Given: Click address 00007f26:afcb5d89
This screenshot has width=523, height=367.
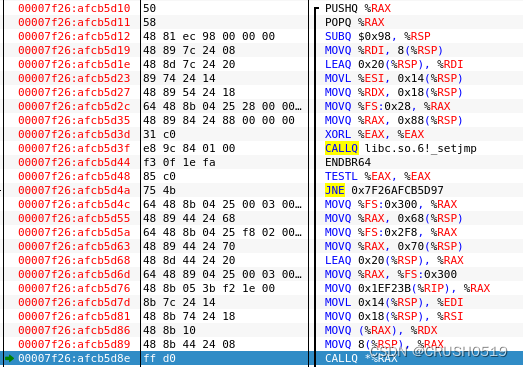Looking at the screenshot, I should point(74,344).
